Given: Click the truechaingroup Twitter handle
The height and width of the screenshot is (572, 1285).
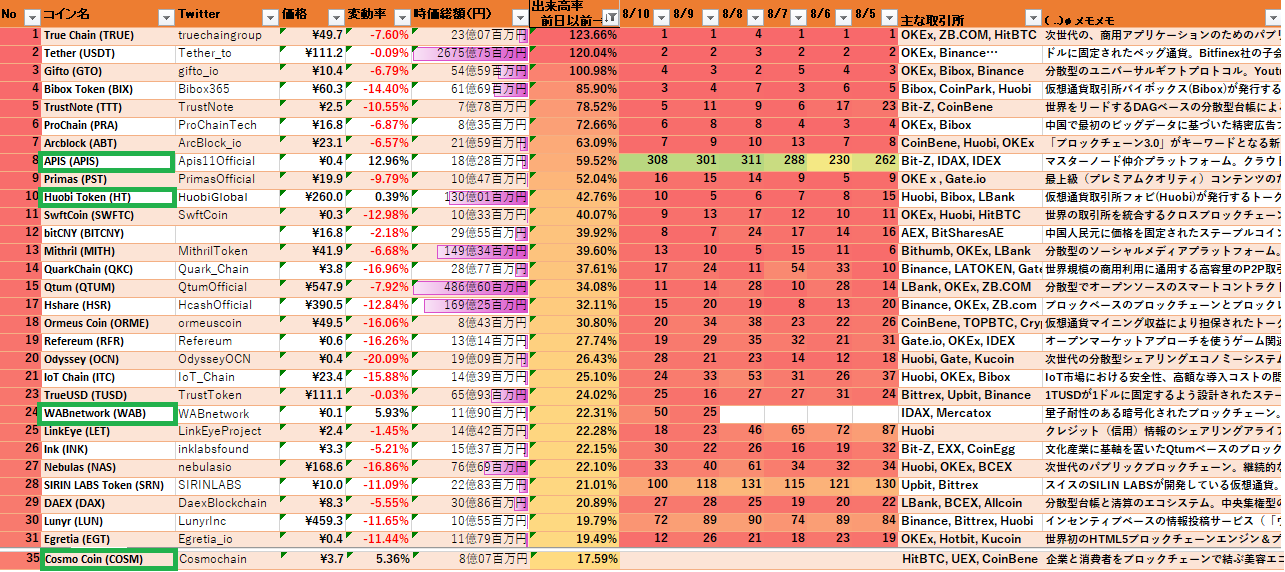Looking at the screenshot, I should (220, 35).
